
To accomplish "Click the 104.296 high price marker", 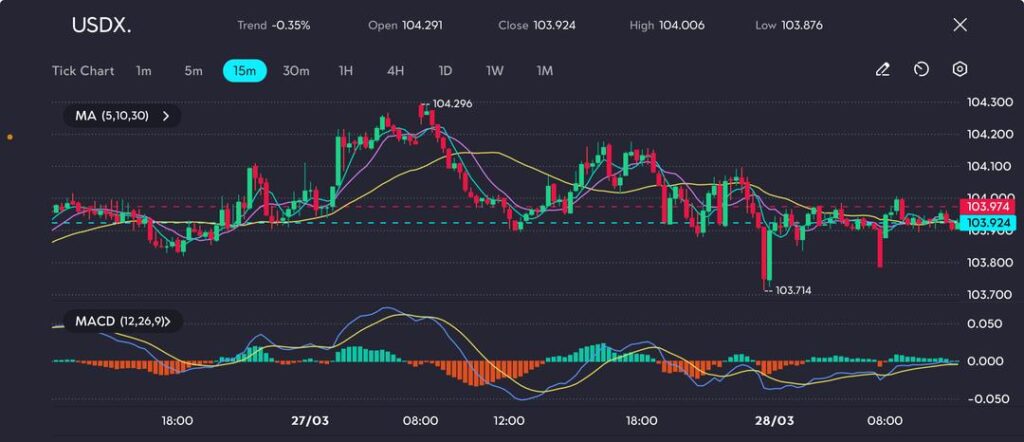I will point(451,103).
